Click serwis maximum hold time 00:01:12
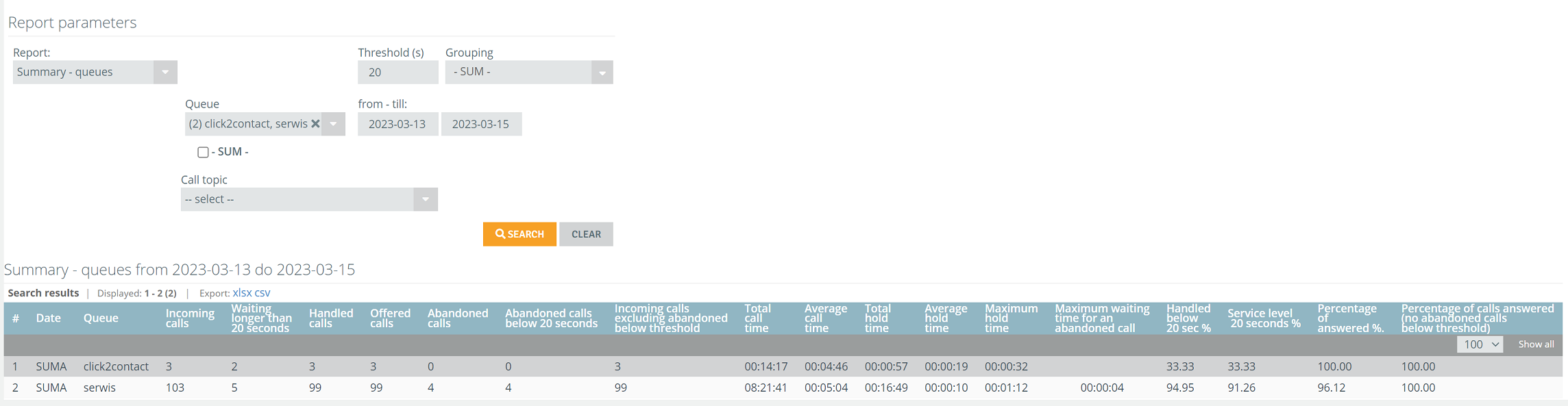This screenshot has height=406, width=1568. 1006,388
